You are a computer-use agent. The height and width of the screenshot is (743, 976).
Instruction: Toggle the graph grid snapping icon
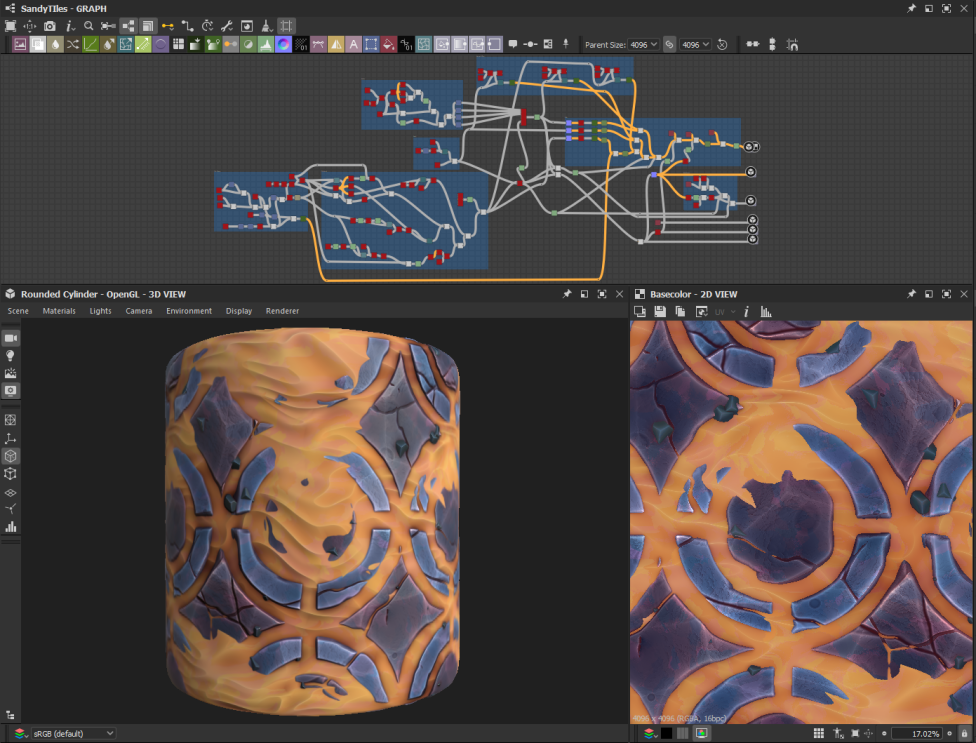click(286, 26)
